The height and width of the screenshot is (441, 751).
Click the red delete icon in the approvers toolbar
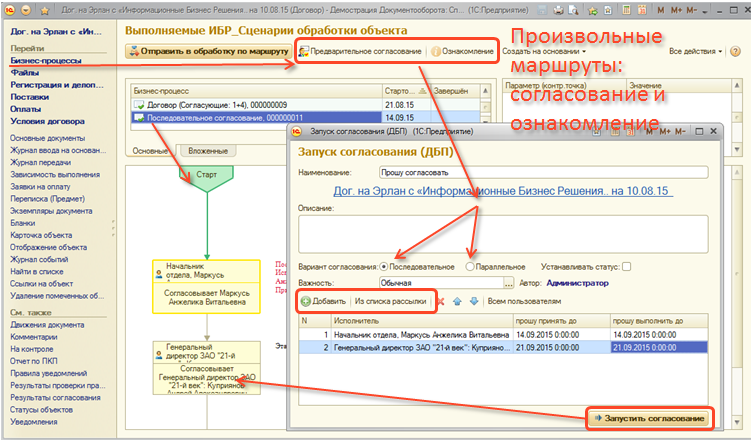(x=441, y=301)
